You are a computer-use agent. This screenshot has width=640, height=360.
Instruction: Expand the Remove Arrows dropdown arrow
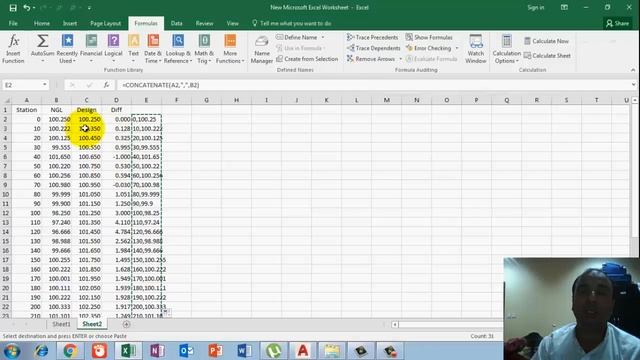(400, 59)
